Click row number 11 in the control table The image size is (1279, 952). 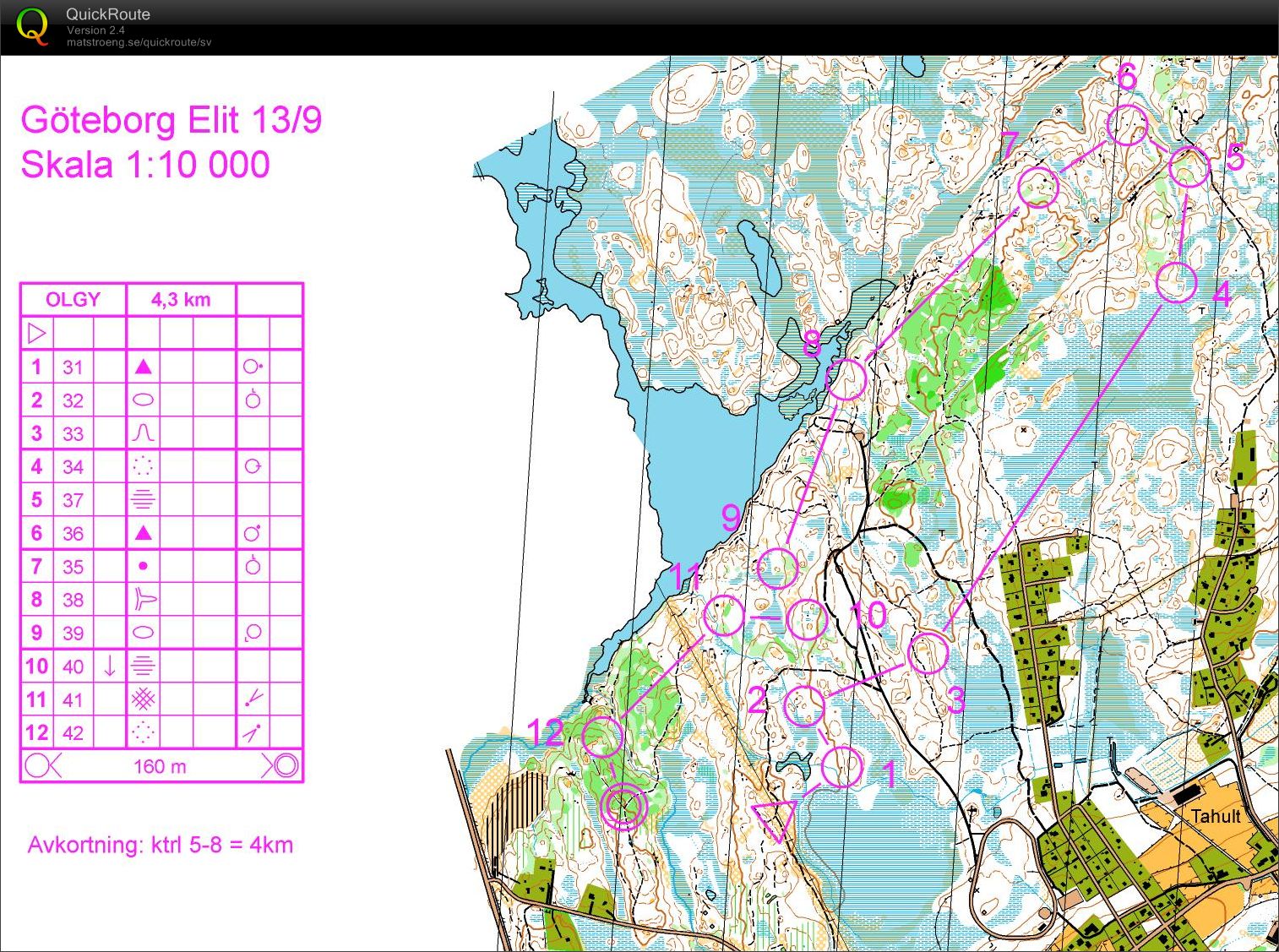tap(36, 699)
